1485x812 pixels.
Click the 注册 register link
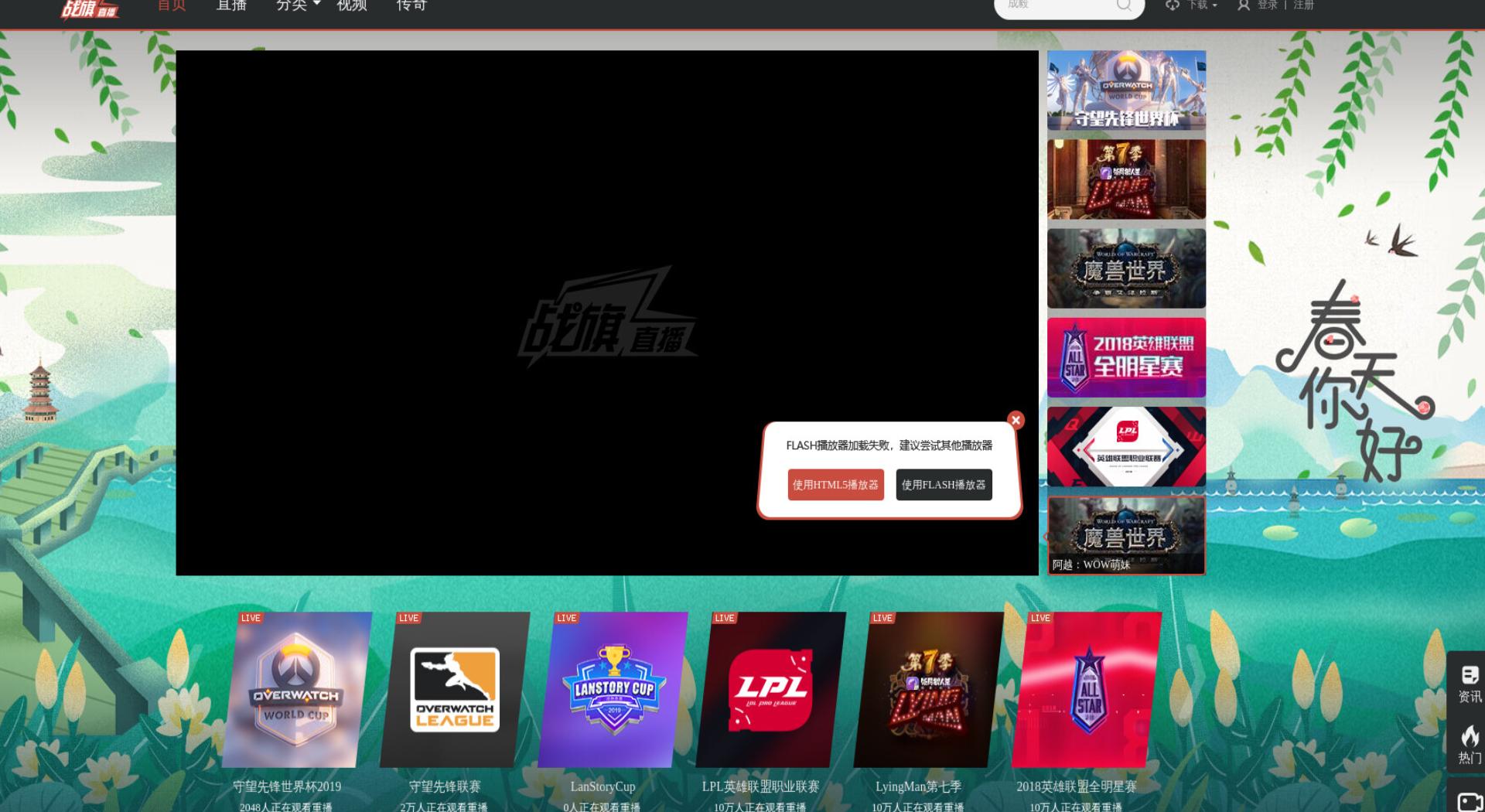pyautogui.click(x=1303, y=5)
